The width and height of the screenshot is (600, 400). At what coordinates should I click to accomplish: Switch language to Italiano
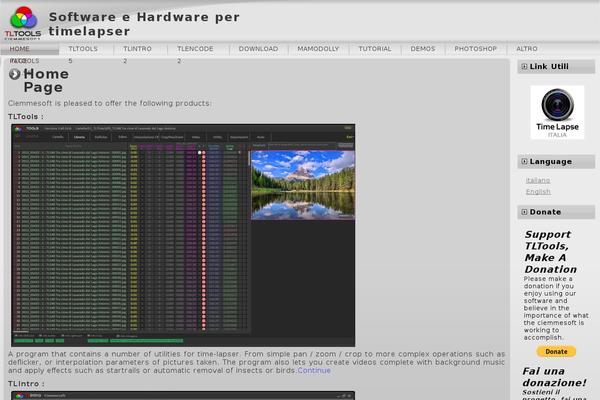(538, 180)
